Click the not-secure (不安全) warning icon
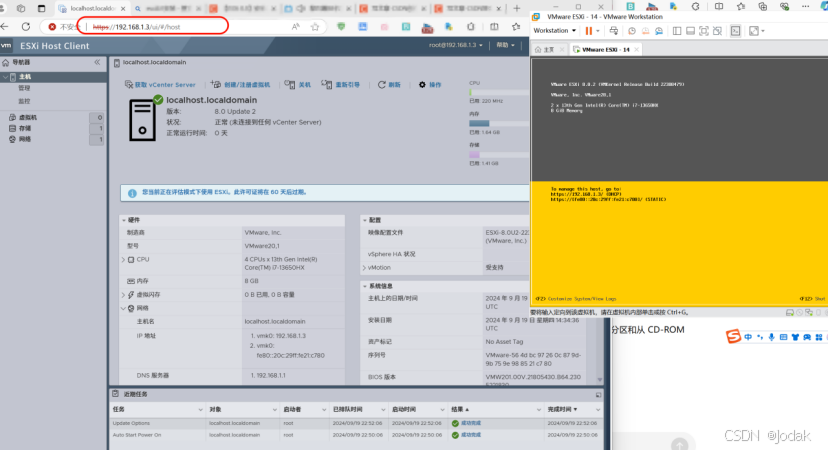829x451 pixels. click(x=52, y=26)
